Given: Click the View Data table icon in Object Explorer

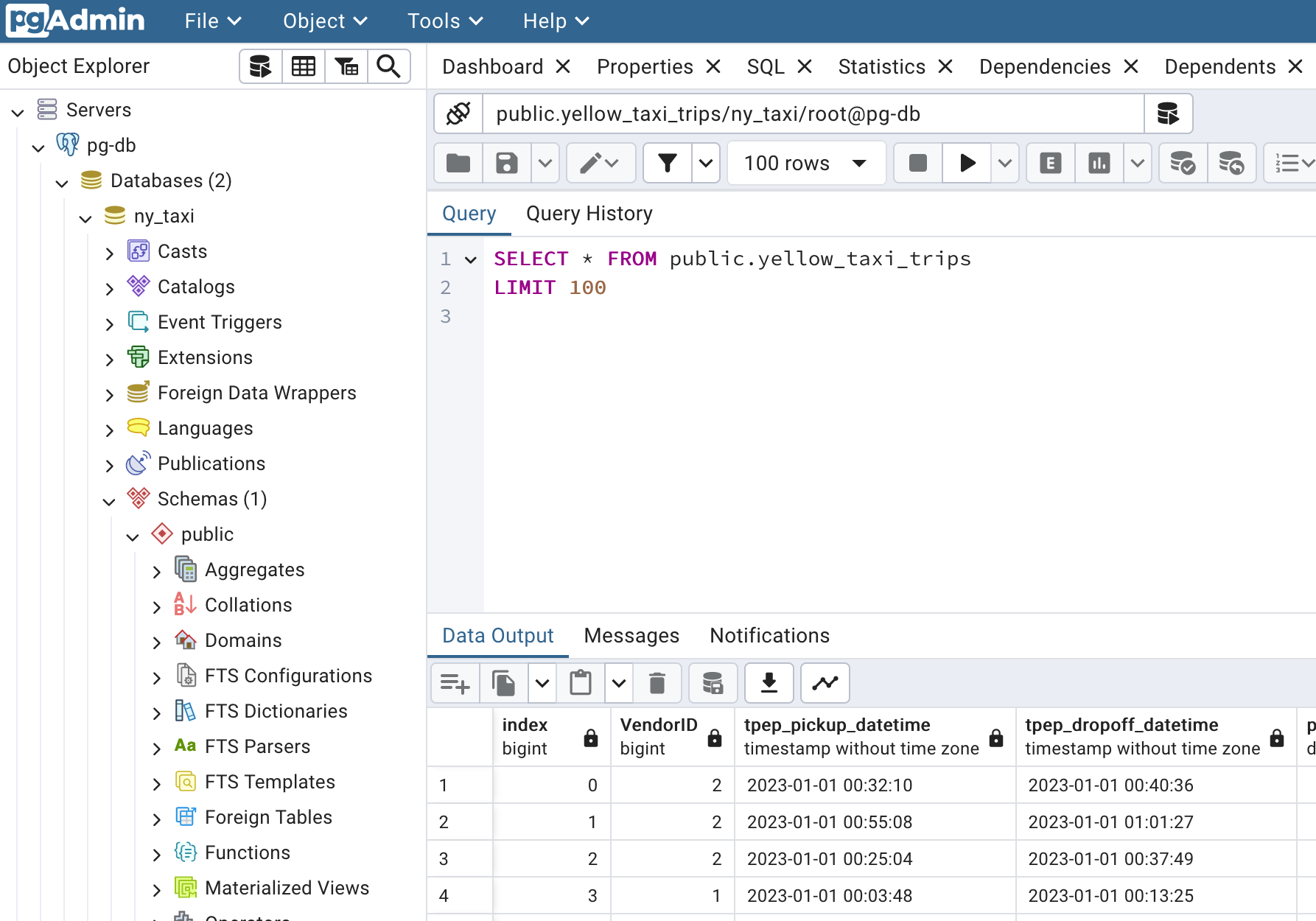Looking at the screenshot, I should 304,66.
